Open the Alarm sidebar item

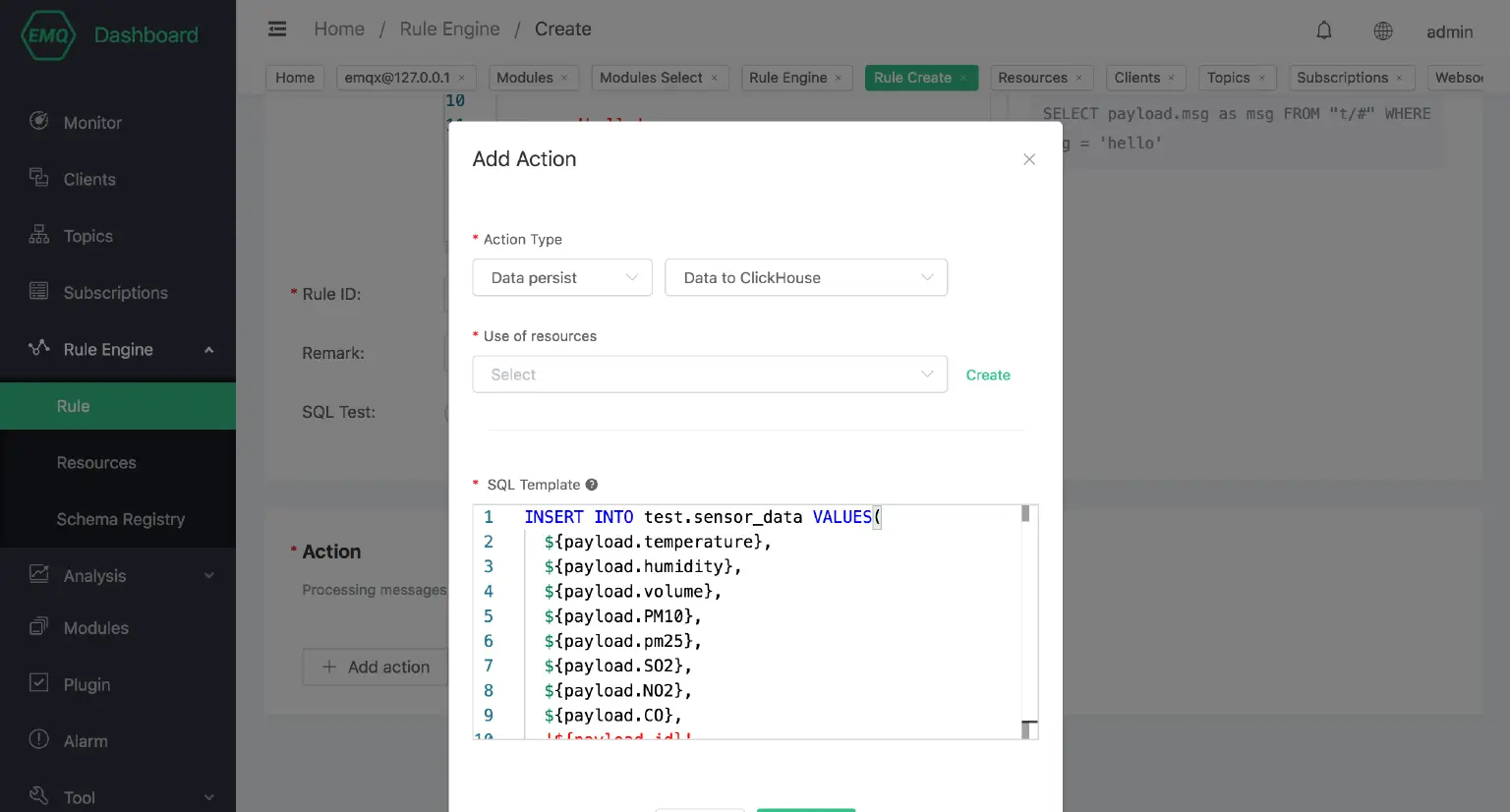coord(86,741)
